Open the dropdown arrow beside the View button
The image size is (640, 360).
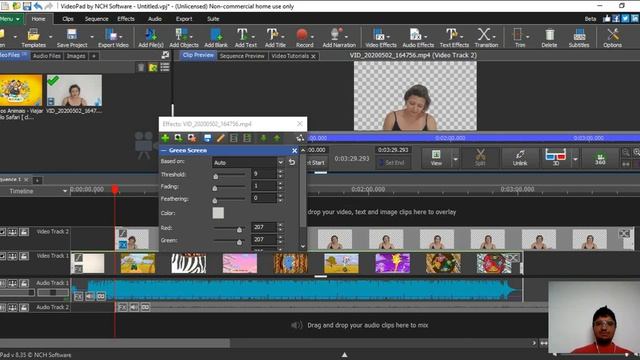456,159
